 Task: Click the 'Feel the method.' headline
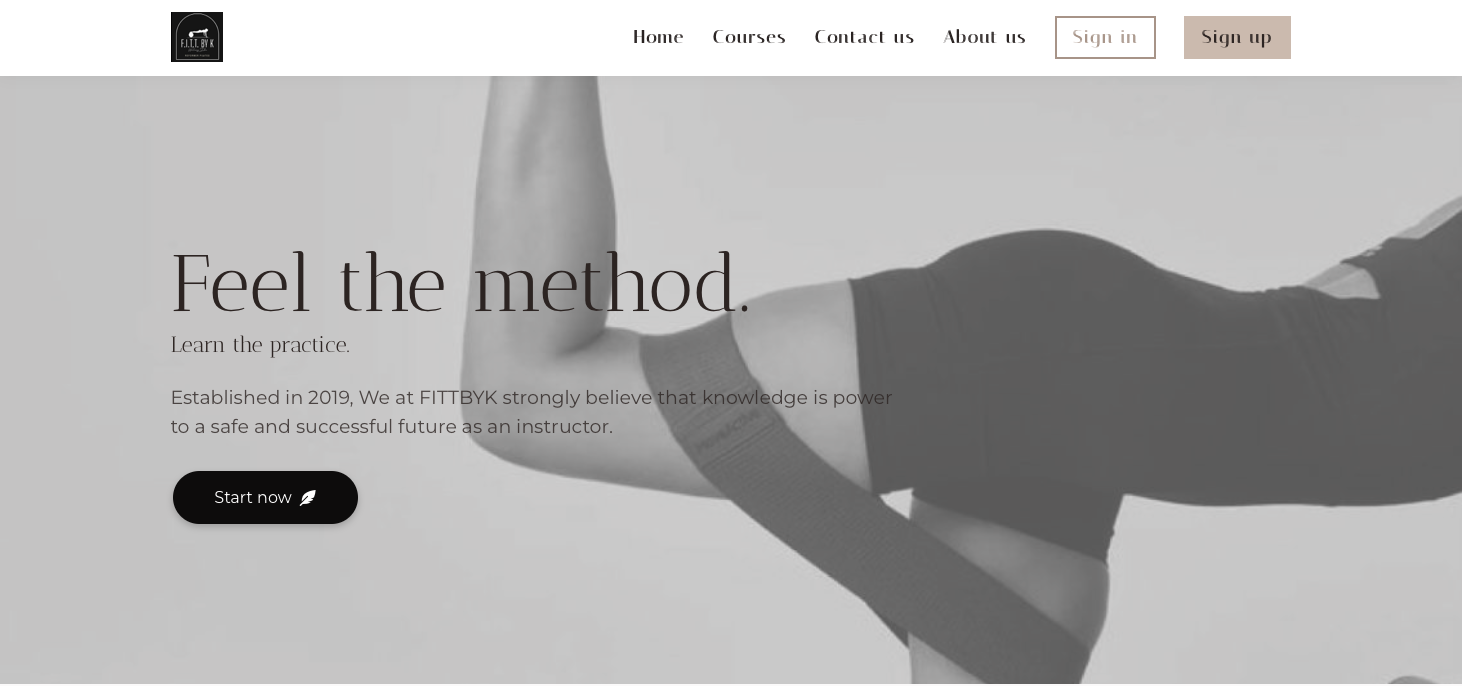(460, 284)
